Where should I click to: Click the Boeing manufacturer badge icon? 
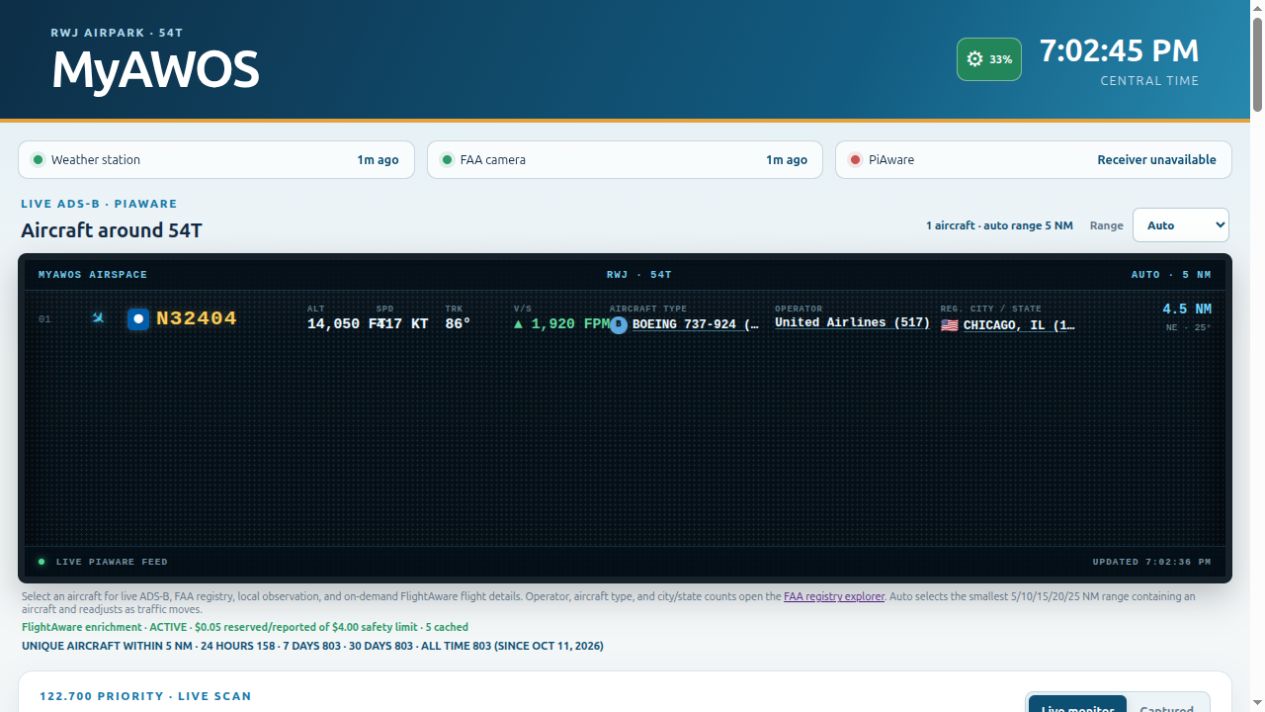[x=619, y=325]
